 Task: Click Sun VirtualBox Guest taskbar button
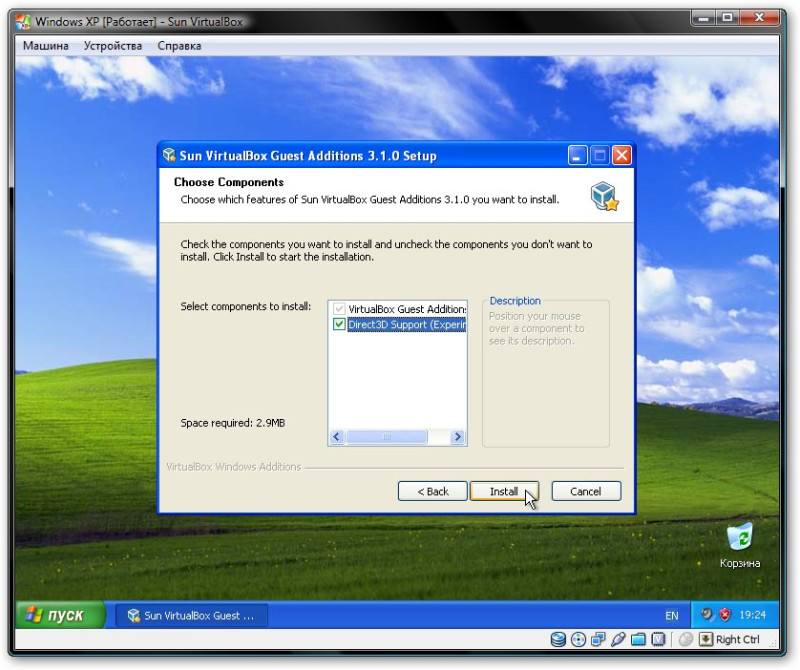tap(192, 615)
